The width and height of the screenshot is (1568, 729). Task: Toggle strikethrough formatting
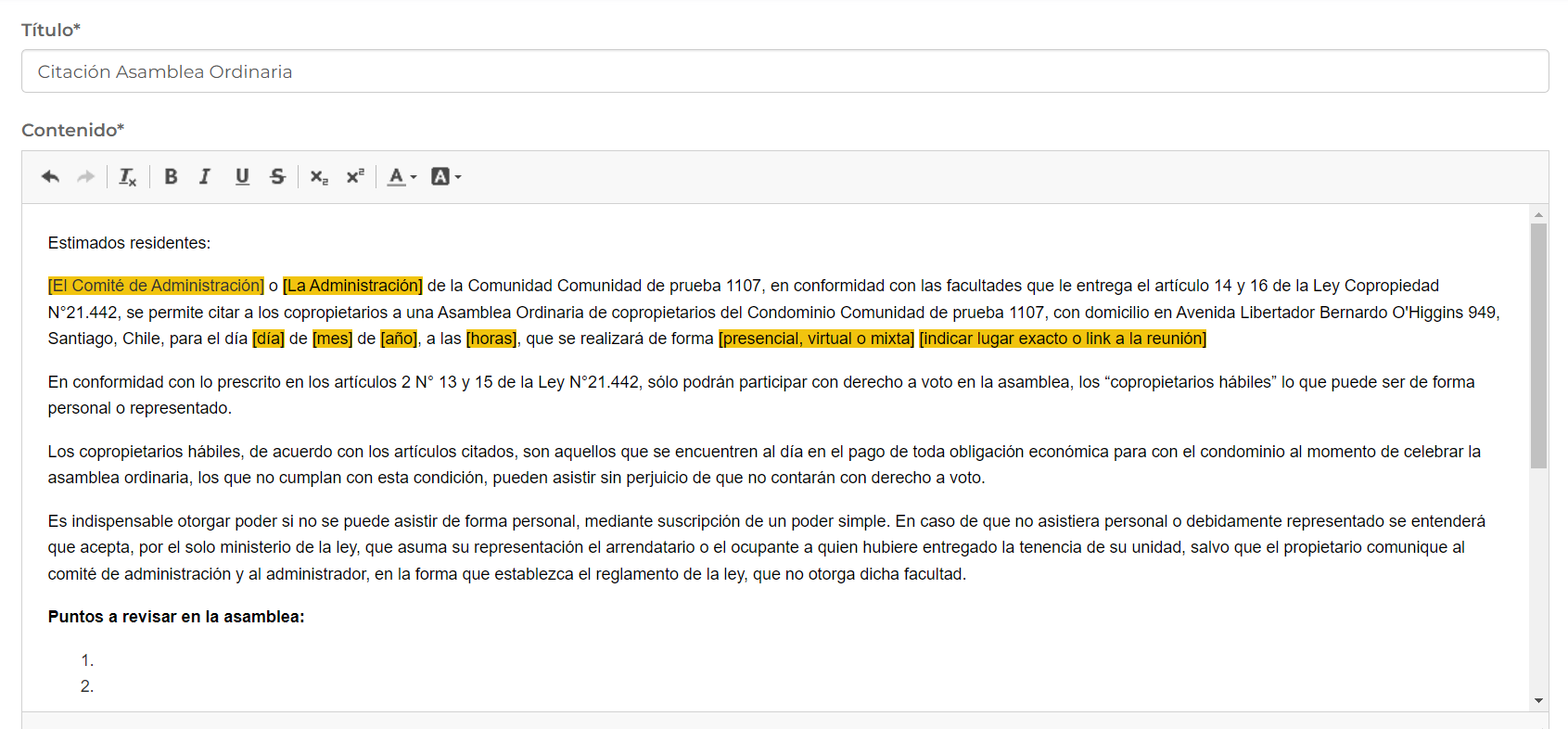[277, 176]
